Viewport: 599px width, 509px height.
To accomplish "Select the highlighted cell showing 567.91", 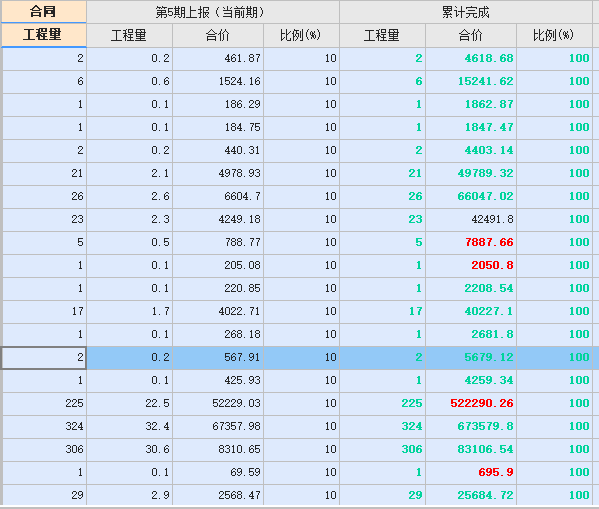I will coord(218,357).
